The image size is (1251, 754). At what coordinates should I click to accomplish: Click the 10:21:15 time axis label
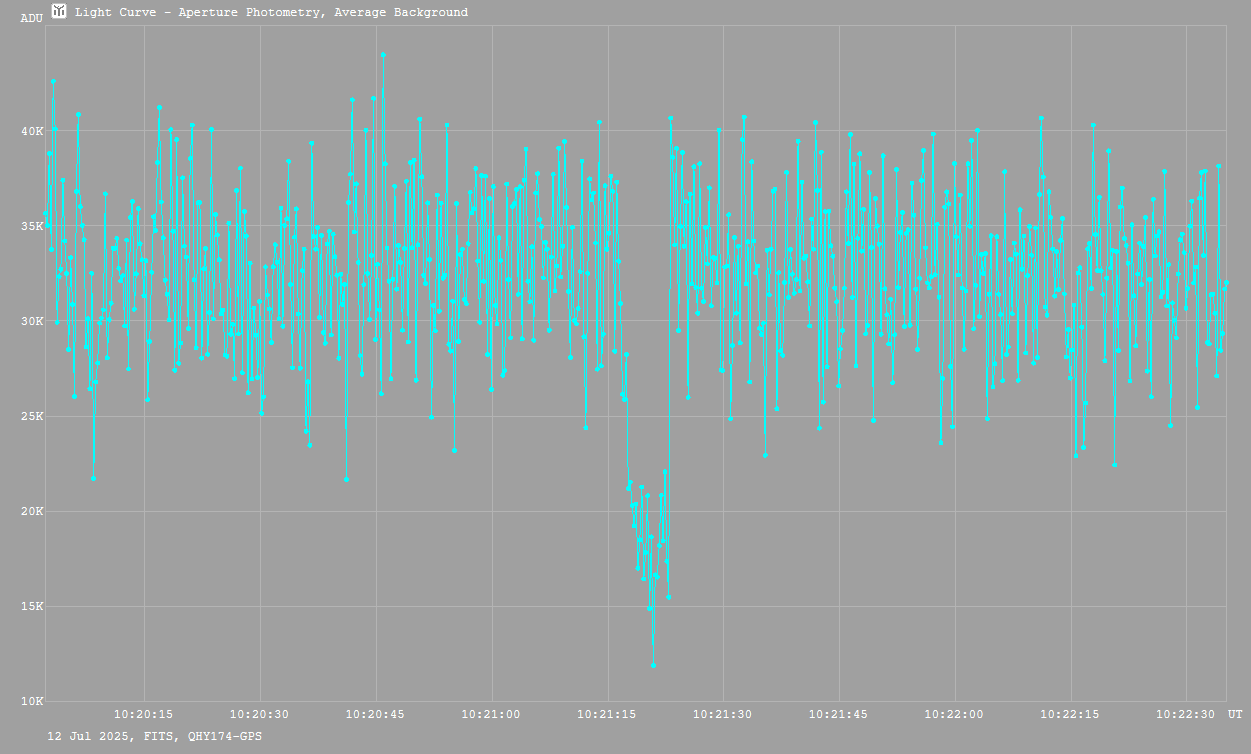608,714
